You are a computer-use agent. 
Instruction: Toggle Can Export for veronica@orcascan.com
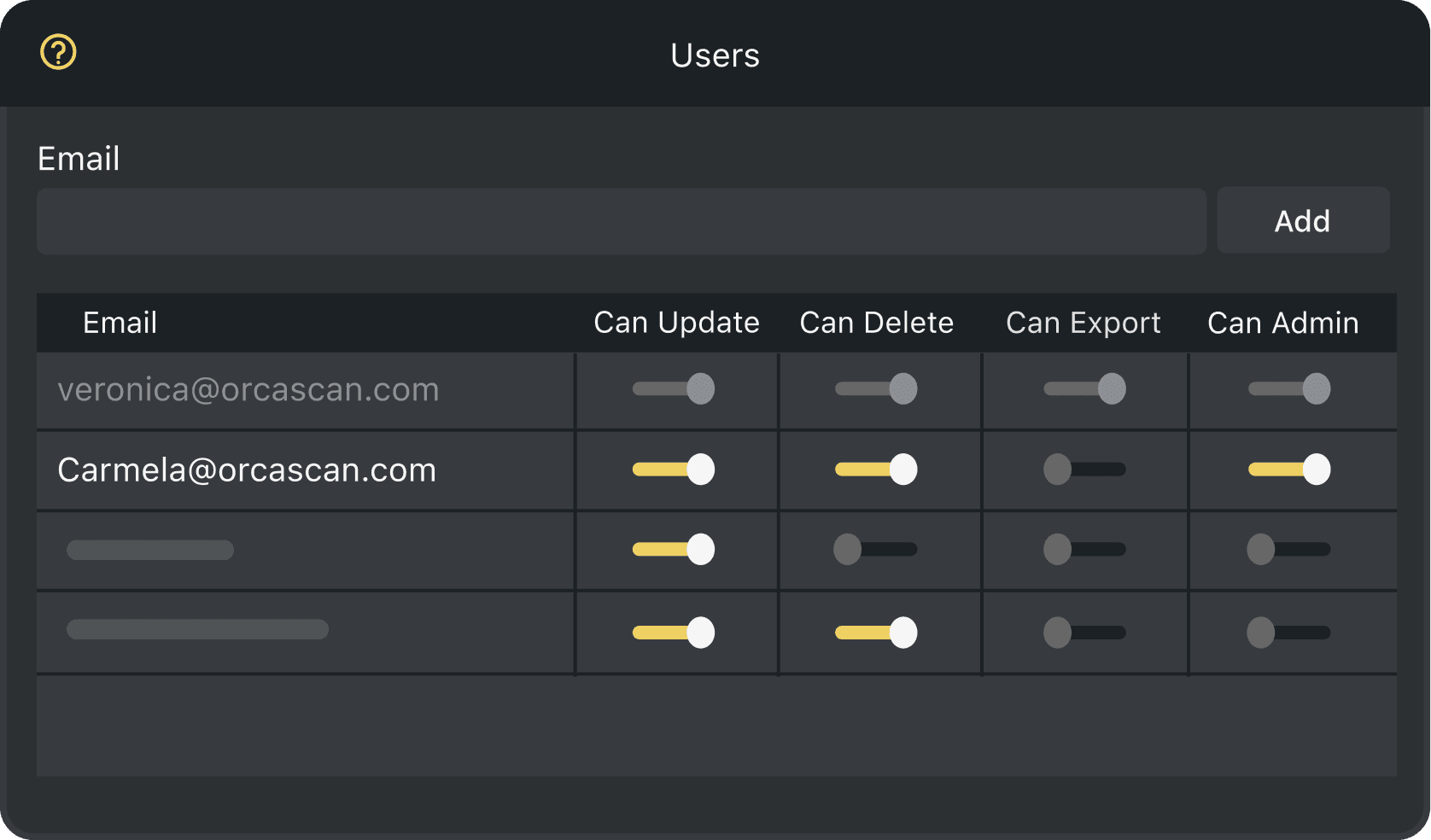(1084, 389)
